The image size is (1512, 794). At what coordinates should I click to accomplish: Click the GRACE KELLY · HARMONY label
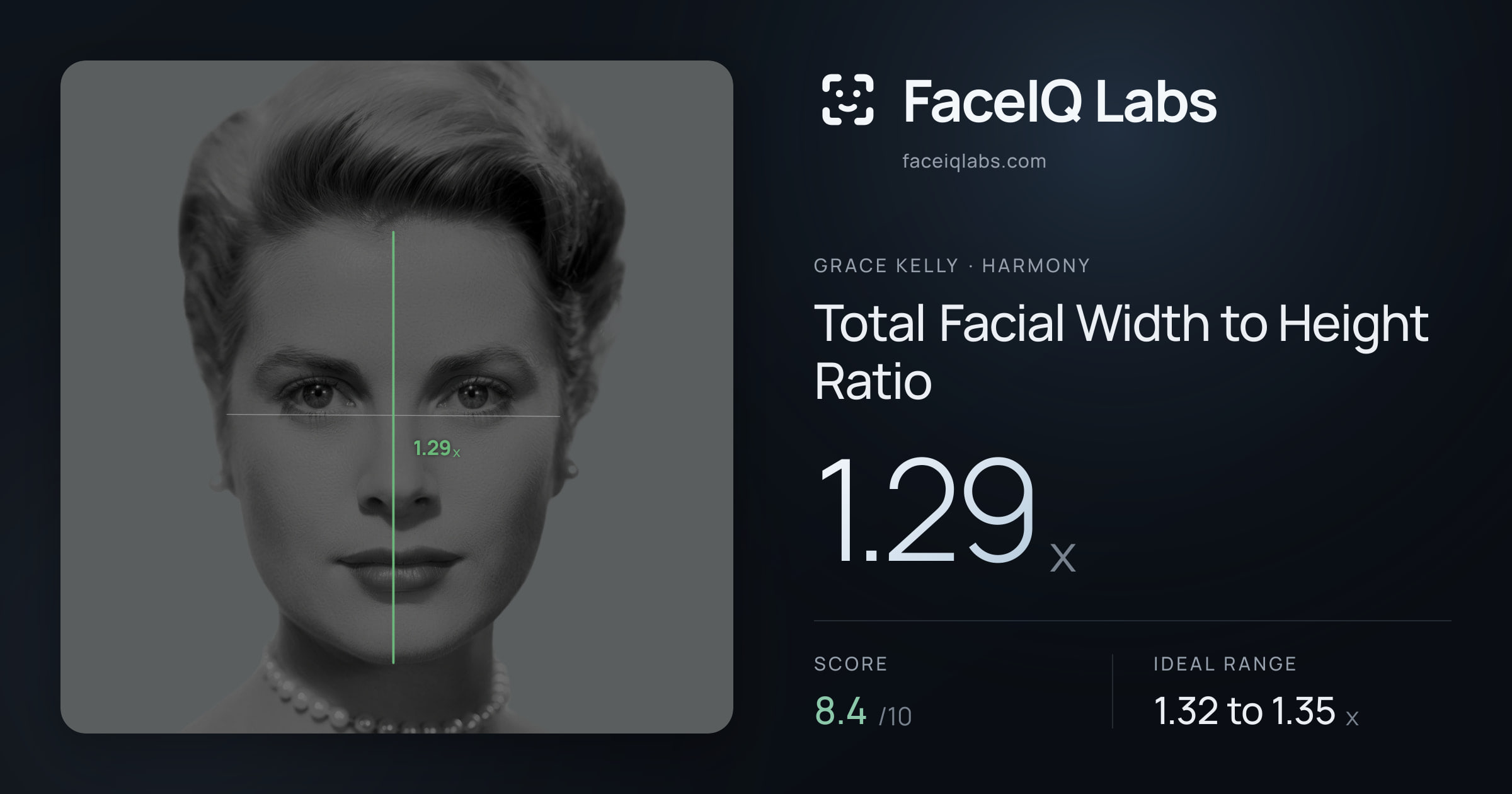(951, 265)
